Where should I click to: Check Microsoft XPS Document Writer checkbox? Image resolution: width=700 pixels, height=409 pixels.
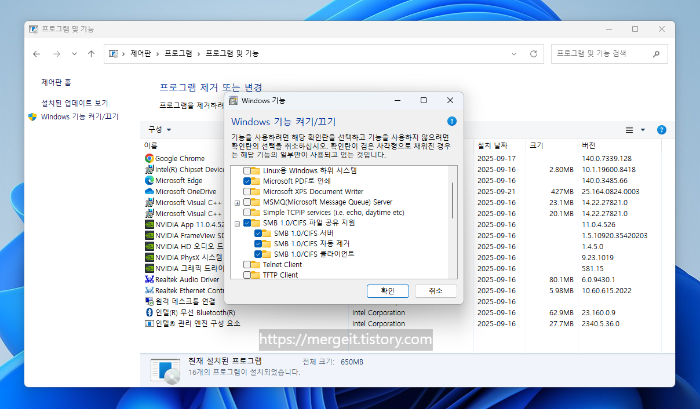pyautogui.click(x=247, y=191)
